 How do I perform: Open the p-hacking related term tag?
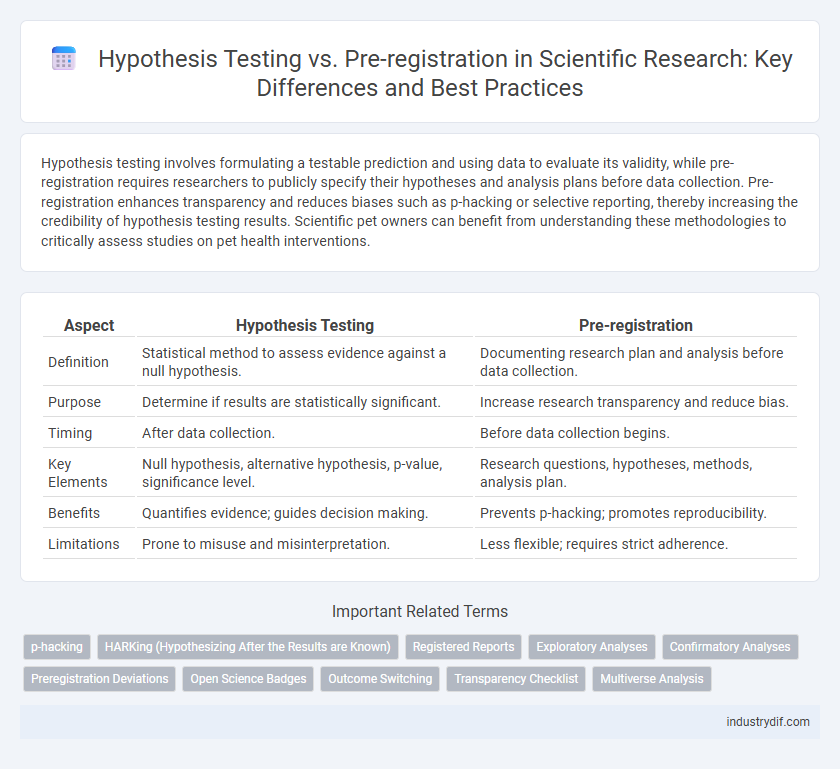pos(57,647)
